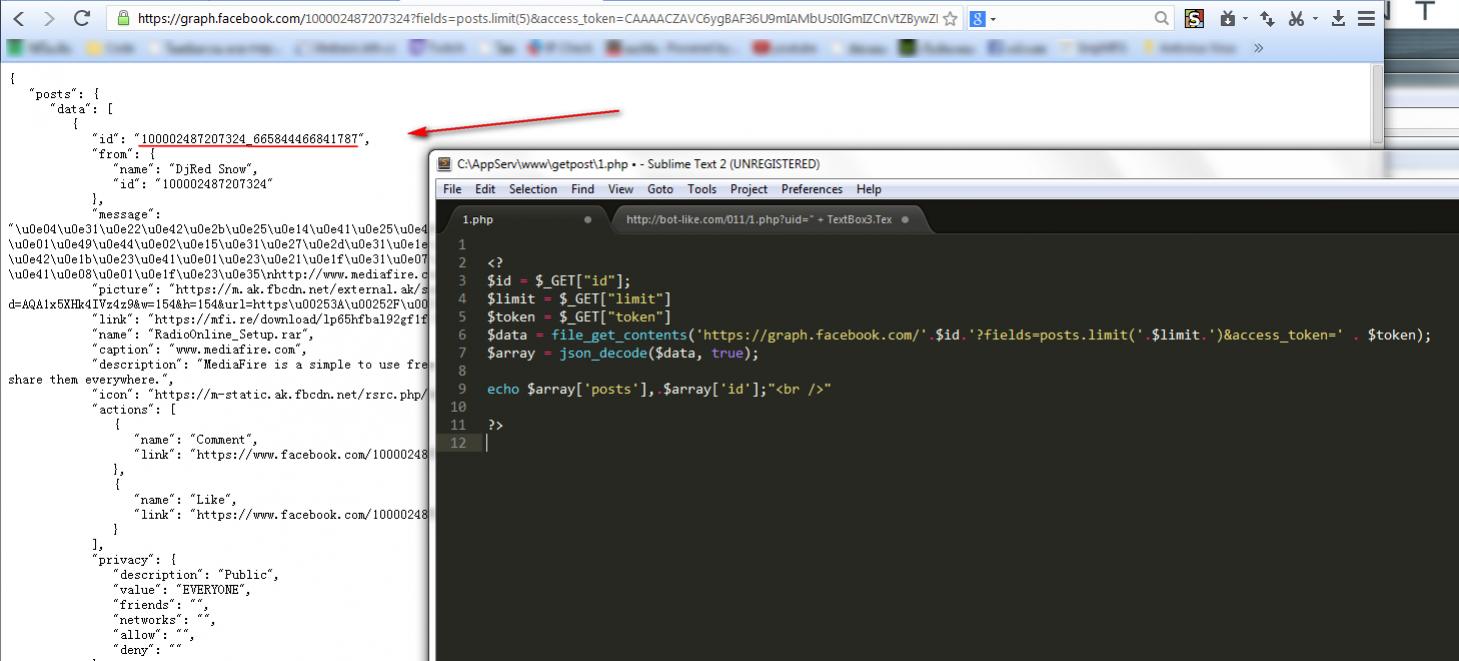This screenshot has width=1459, height=661.
Task: Click the Google search engine icon
Action: click(977, 18)
